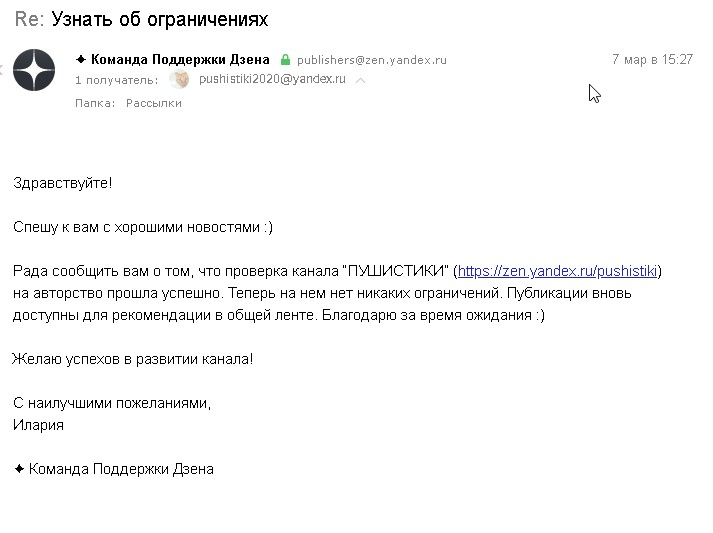Click the 1 получатель label

(x=116, y=80)
